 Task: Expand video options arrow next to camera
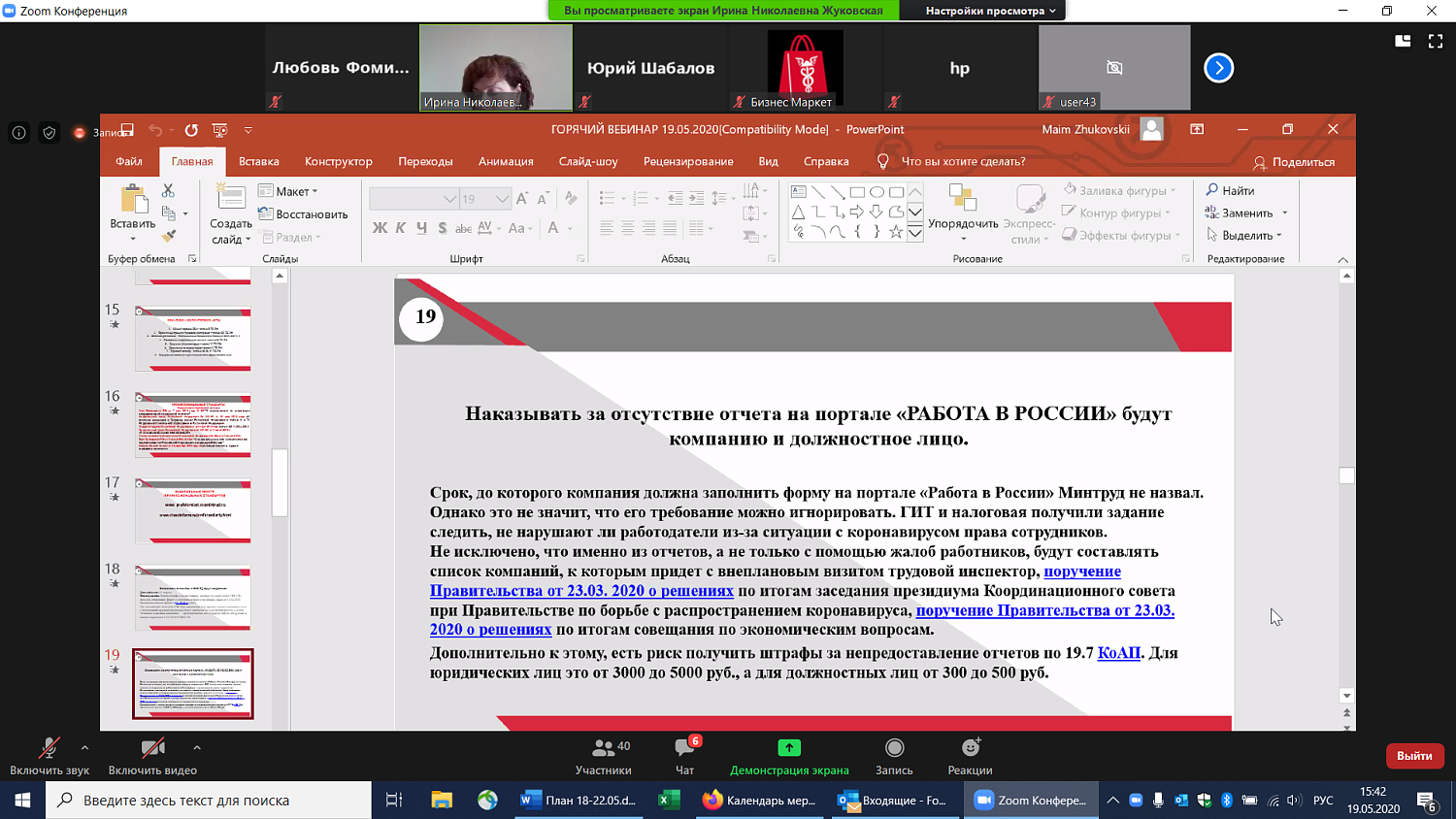(x=197, y=747)
